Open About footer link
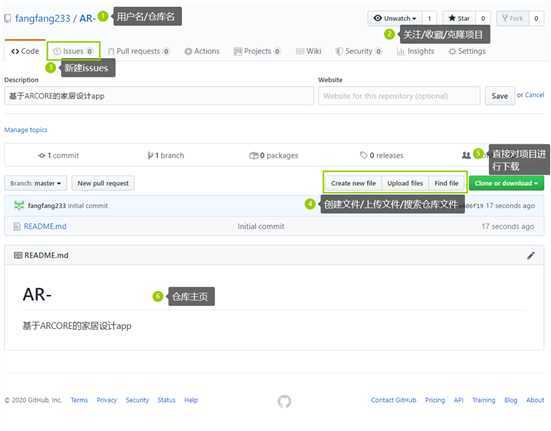The height and width of the screenshot is (431, 551). point(535,400)
